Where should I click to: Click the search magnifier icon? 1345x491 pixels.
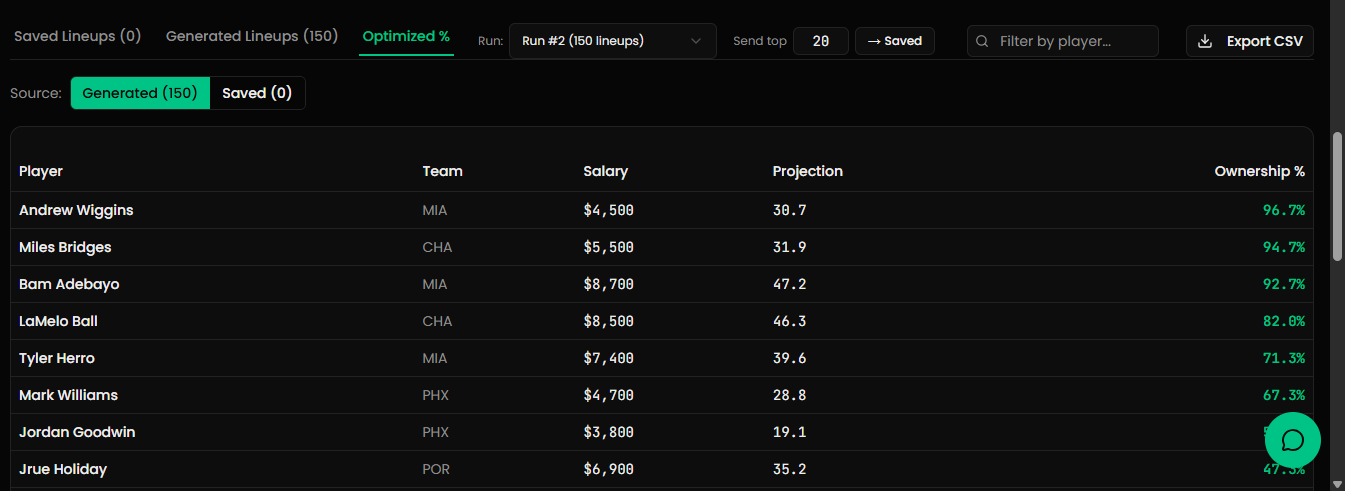point(982,41)
